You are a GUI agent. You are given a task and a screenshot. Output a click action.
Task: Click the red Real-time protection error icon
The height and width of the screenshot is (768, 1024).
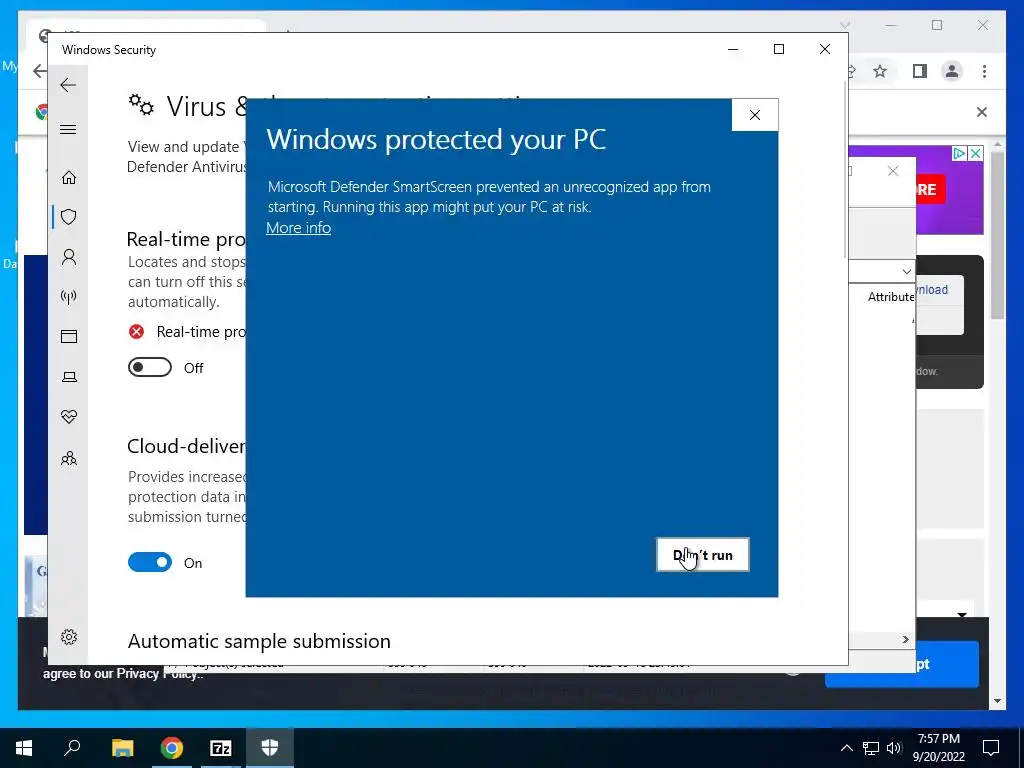coord(136,332)
